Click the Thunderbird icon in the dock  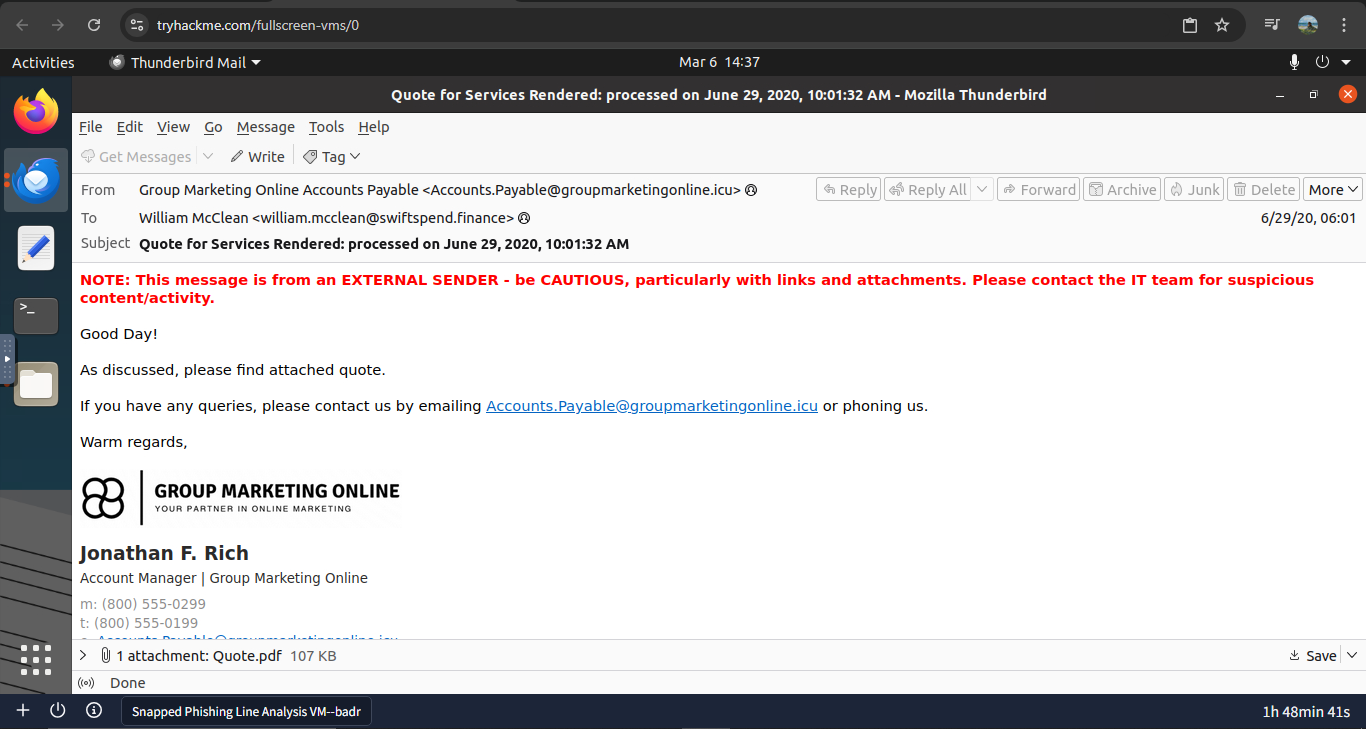36,180
